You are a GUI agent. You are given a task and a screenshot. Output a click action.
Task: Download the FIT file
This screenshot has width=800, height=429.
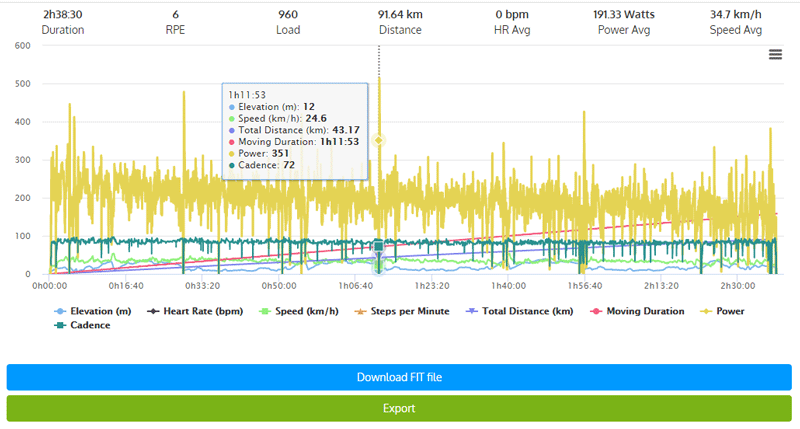pyautogui.click(x=399, y=377)
